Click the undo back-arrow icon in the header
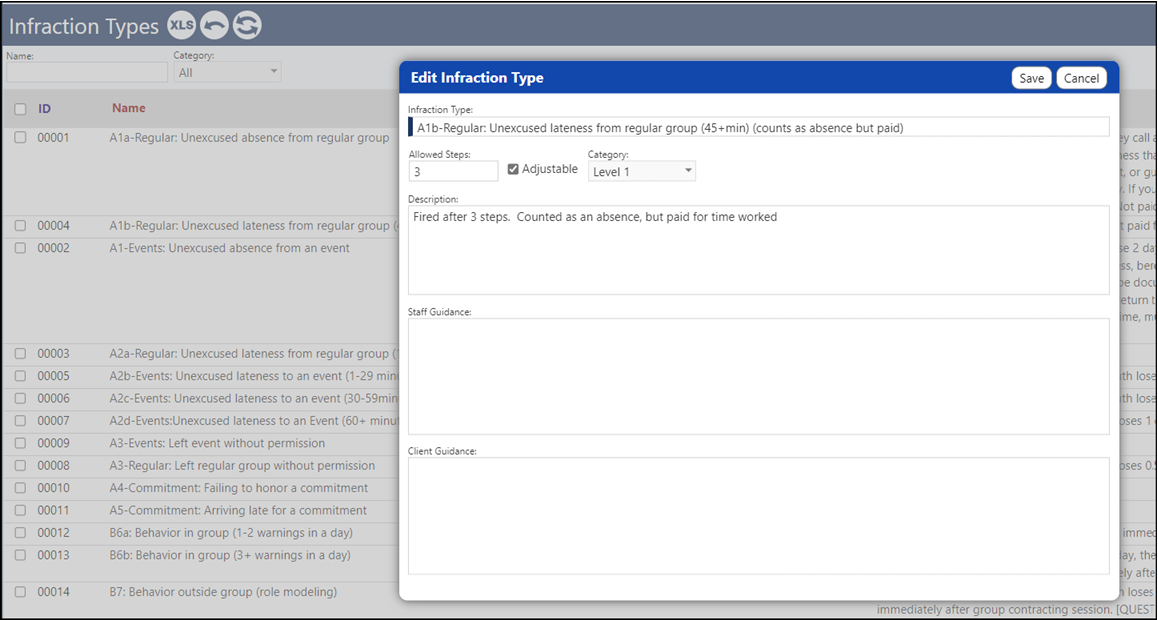 (x=214, y=27)
